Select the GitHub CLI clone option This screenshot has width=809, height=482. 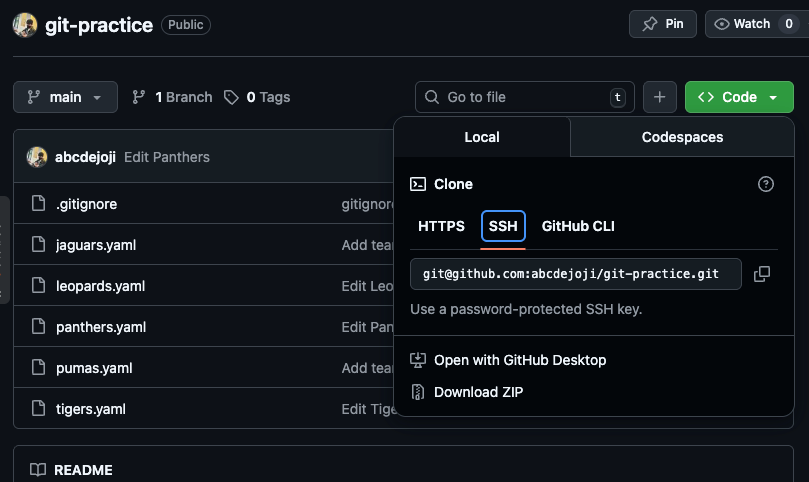578,226
